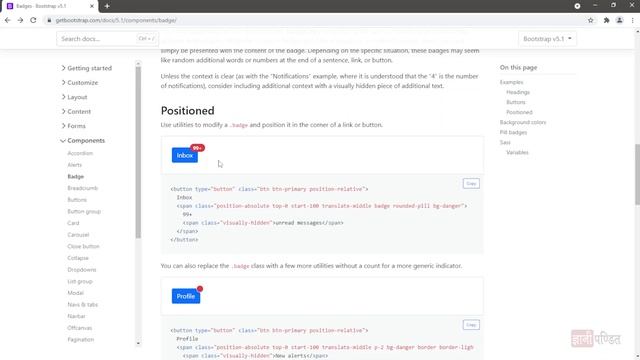Select the Badges Bootstrap v5.1 browser tab
Viewport: 640px width, 360px height.
tap(49, 6)
